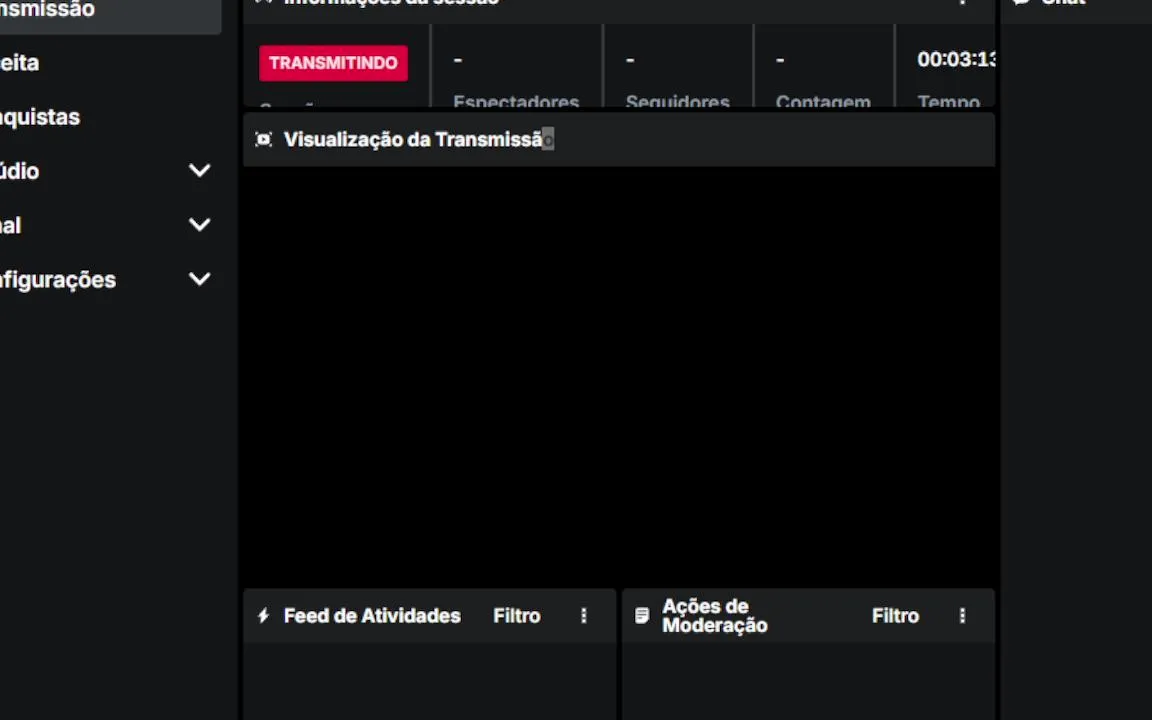
Task: Click the Visualização da Transmissão panel title
Action: coord(419,140)
